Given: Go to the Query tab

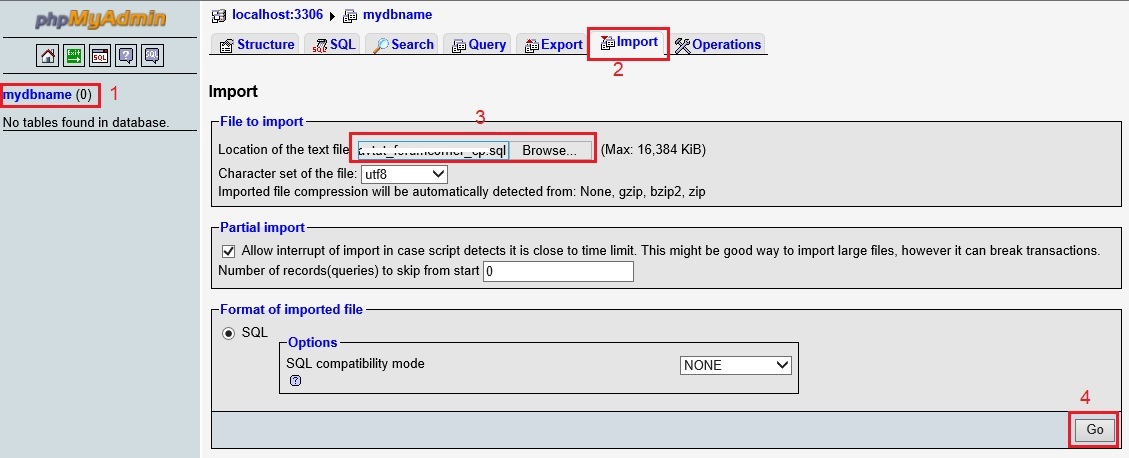Looking at the screenshot, I should point(478,45).
